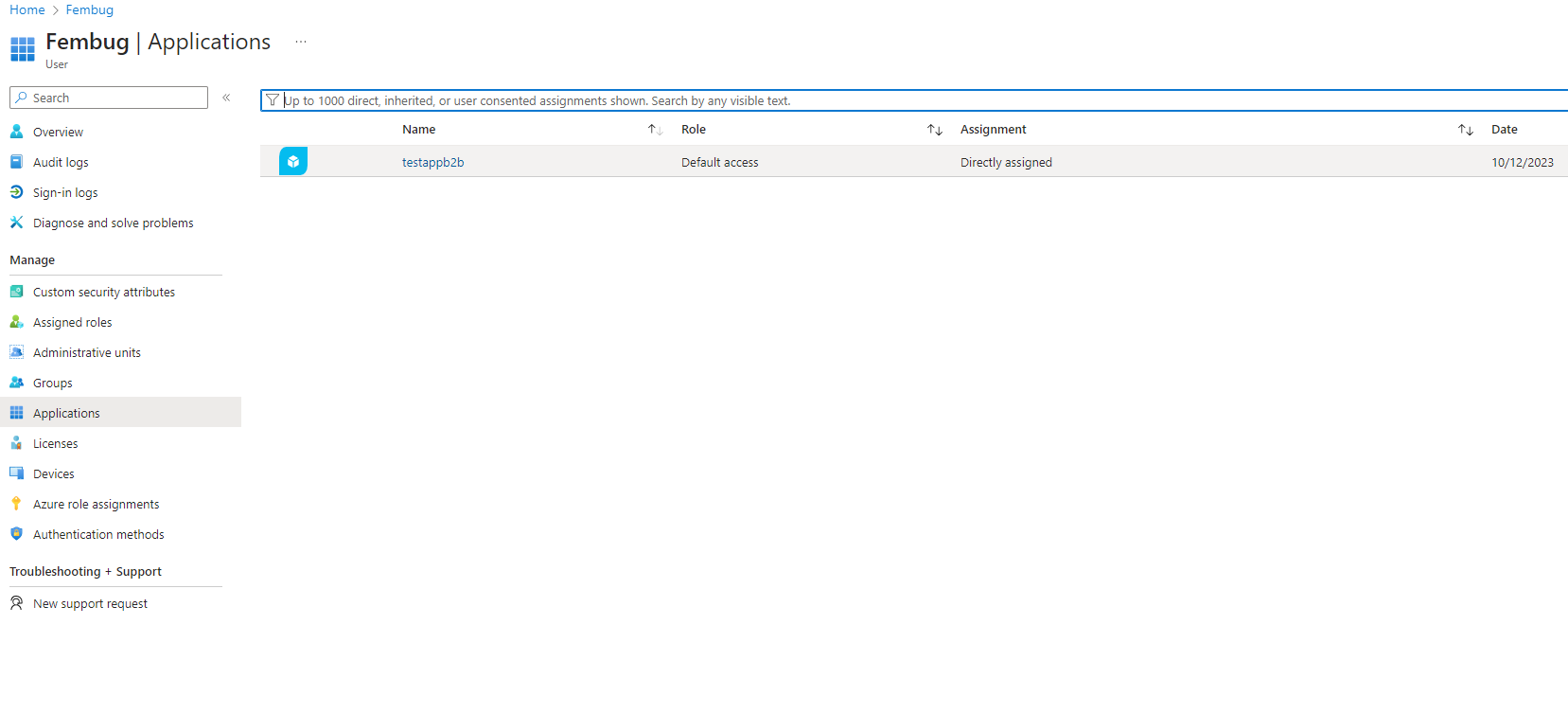Click the Fembug Applications header grid icon
Screen dimensions: 1568x714
tap(23, 49)
